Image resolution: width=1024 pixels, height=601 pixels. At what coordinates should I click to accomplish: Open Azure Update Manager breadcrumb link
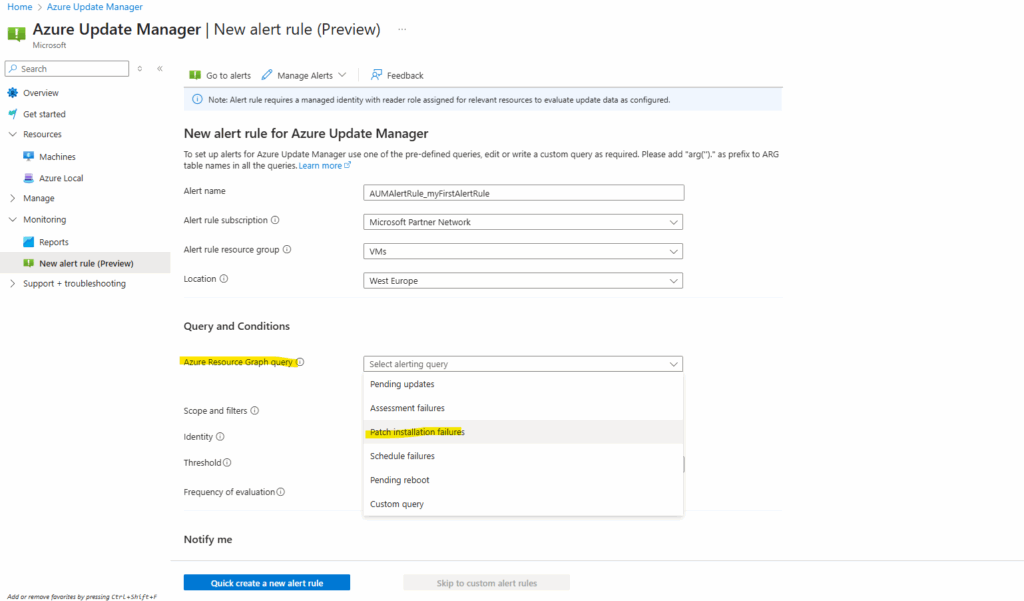[95, 7]
